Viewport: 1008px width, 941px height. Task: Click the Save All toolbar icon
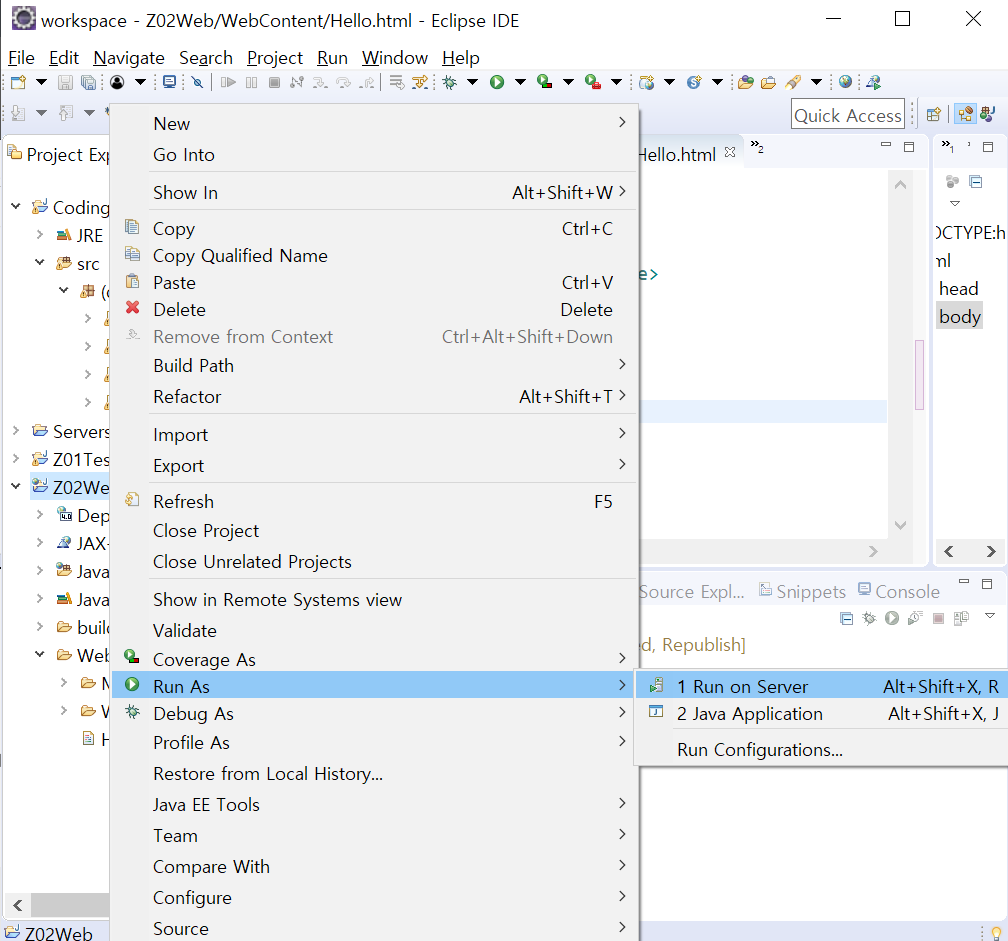pos(88,82)
